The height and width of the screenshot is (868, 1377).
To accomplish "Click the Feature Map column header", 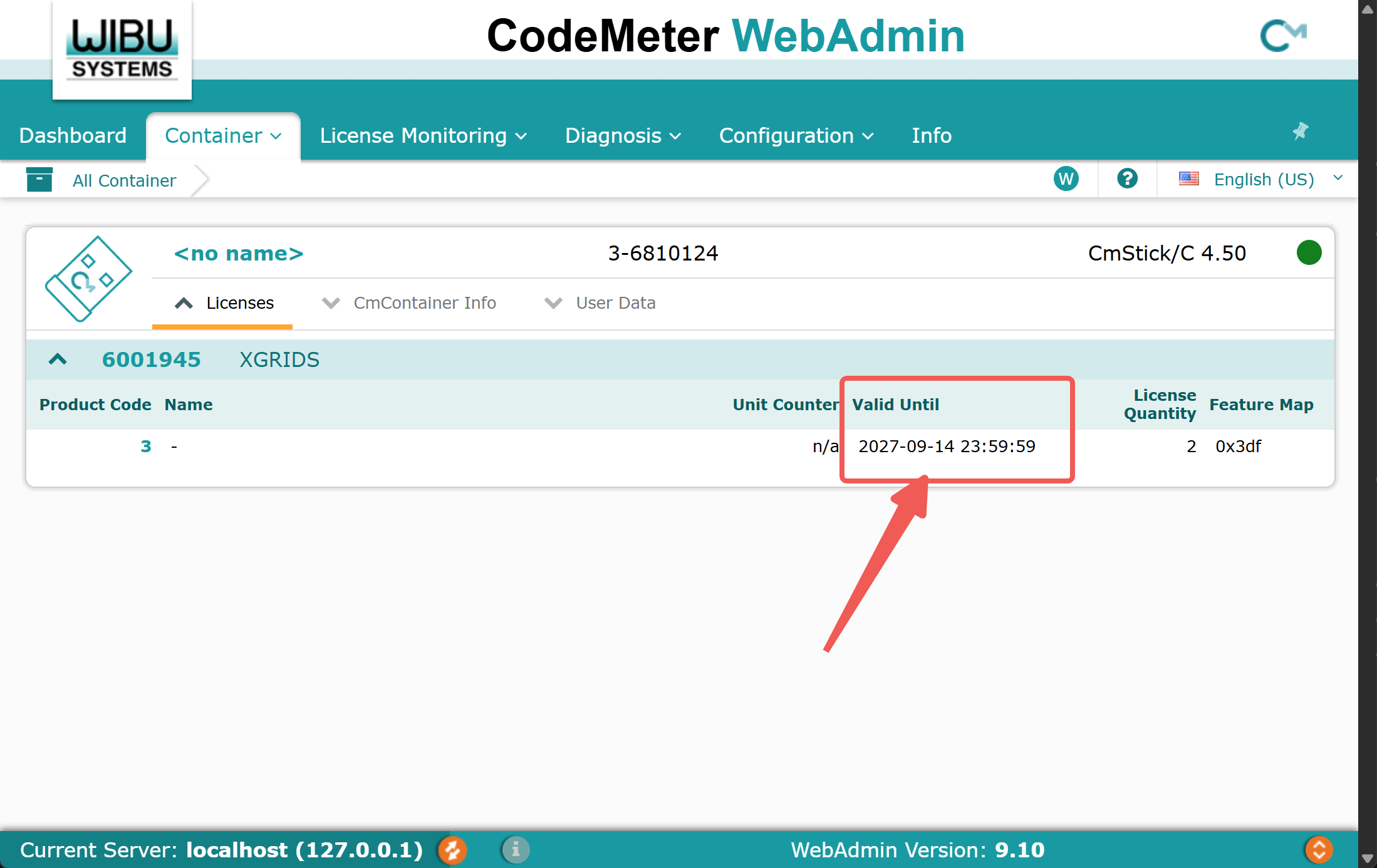I will pos(1261,405).
